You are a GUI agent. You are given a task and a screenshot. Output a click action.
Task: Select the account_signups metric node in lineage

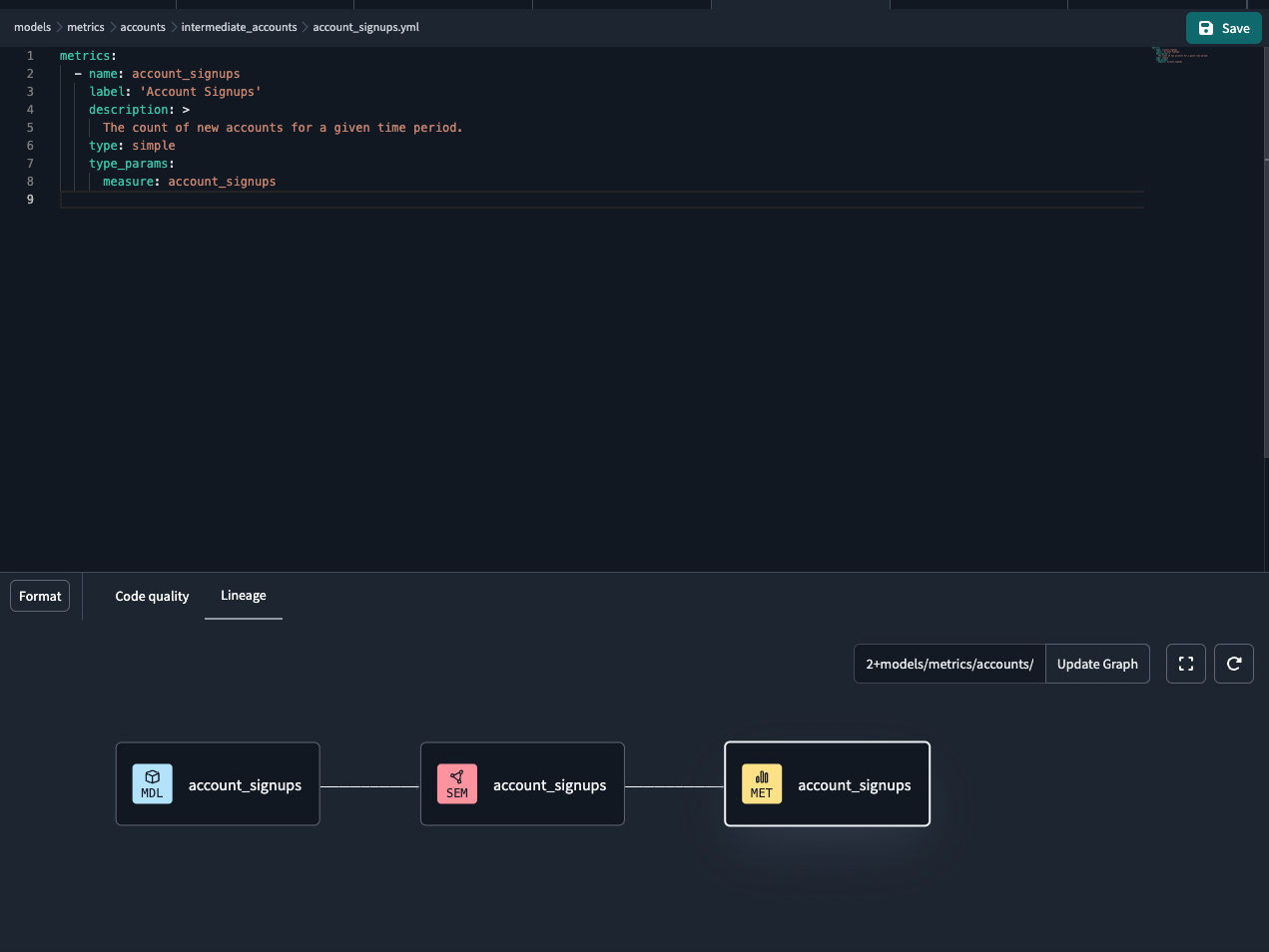pyautogui.click(x=854, y=784)
